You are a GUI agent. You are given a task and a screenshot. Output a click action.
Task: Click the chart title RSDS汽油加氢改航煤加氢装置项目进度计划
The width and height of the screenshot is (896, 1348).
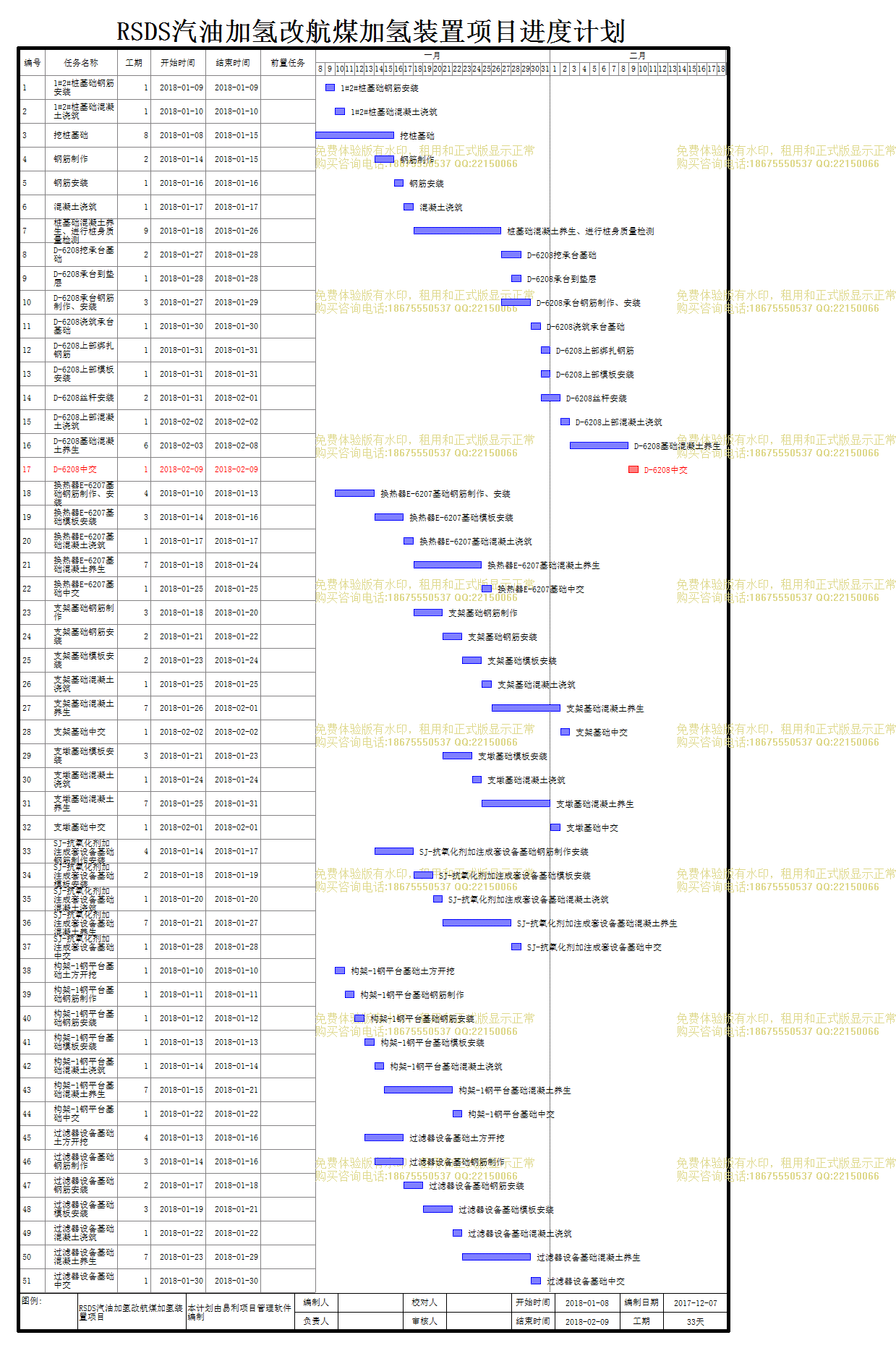(x=371, y=32)
